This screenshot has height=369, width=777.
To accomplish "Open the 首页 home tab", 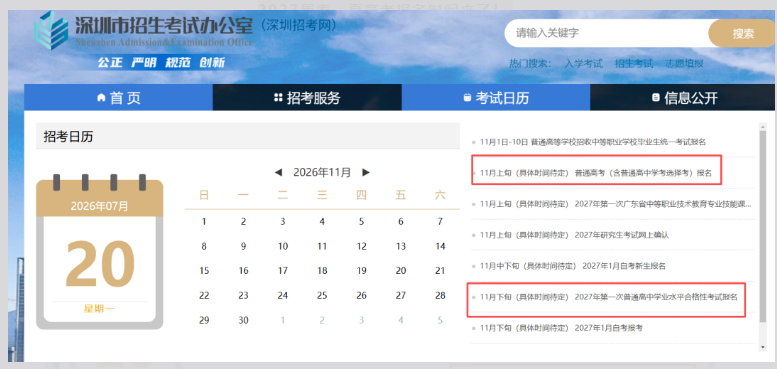I will click(x=118, y=98).
